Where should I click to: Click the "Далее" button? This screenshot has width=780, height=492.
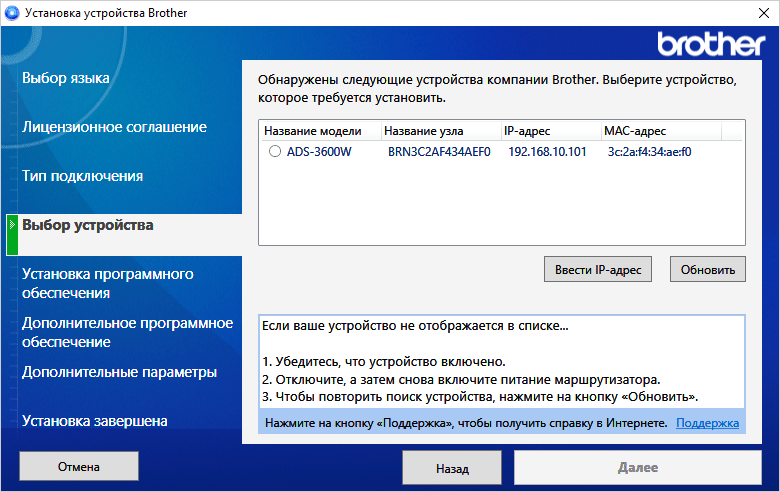coord(637,468)
